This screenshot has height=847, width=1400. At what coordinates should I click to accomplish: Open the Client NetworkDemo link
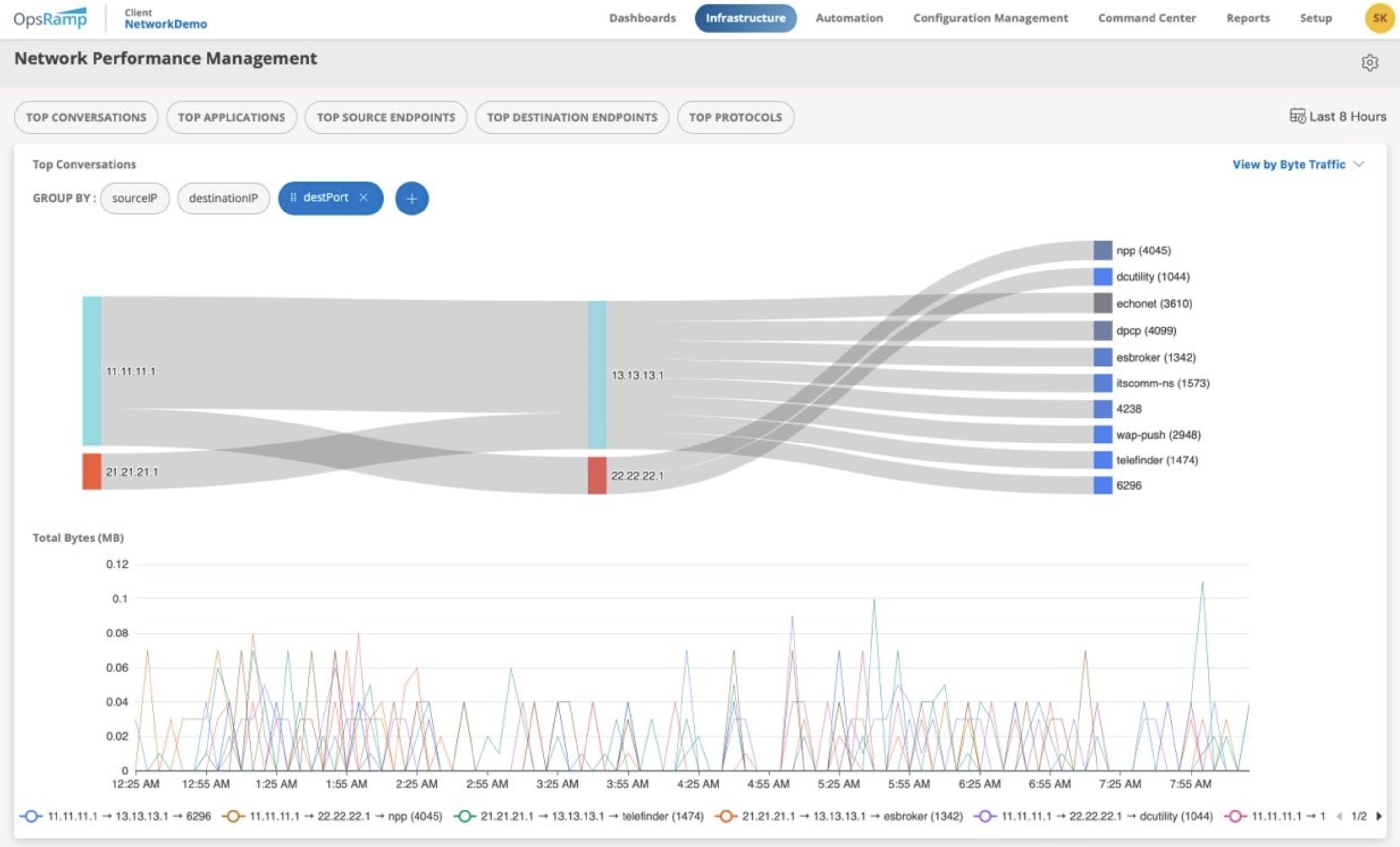[x=166, y=19]
